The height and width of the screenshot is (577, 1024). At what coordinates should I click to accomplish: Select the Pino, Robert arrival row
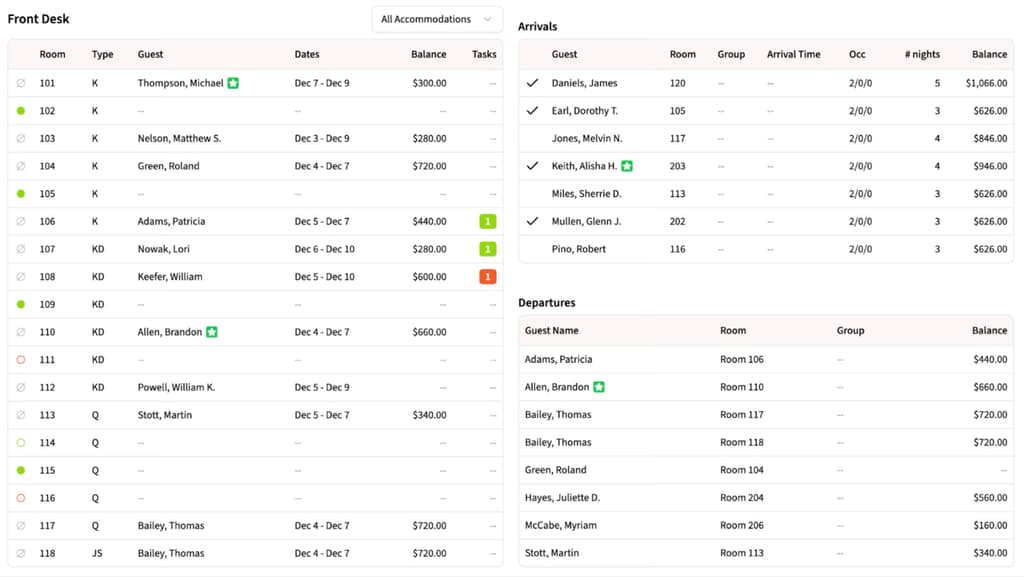pos(579,249)
